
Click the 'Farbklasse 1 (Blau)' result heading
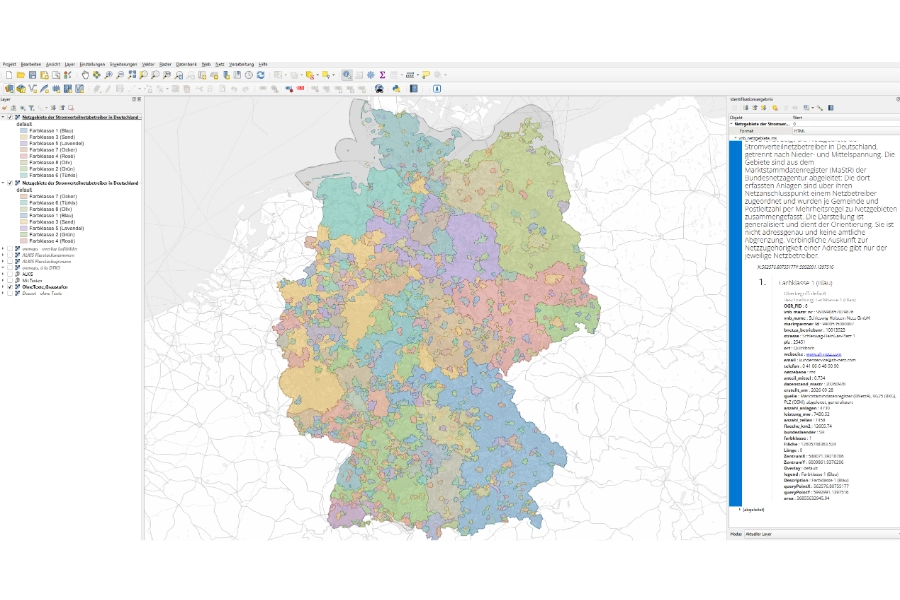click(x=805, y=282)
